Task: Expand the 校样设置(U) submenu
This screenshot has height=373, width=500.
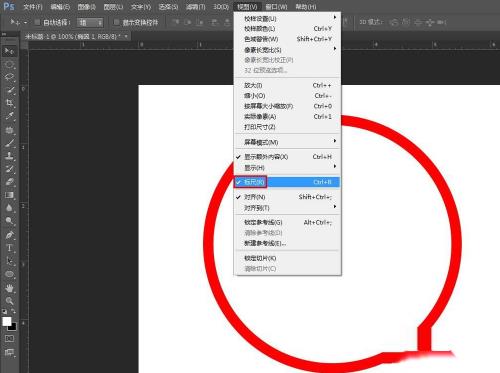Action: (287, 18)
